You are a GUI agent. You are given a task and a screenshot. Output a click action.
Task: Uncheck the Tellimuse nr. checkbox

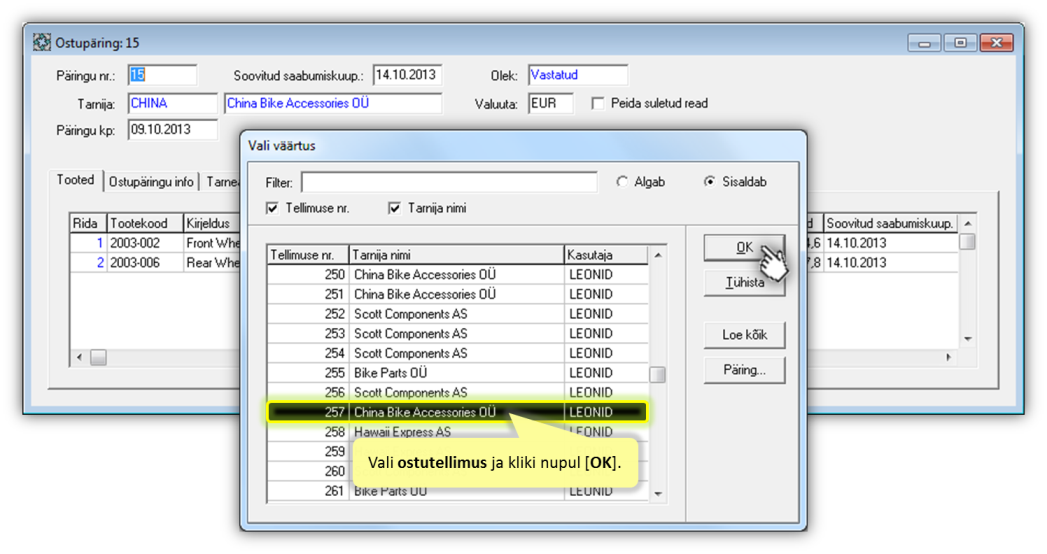tap(272, 208)
